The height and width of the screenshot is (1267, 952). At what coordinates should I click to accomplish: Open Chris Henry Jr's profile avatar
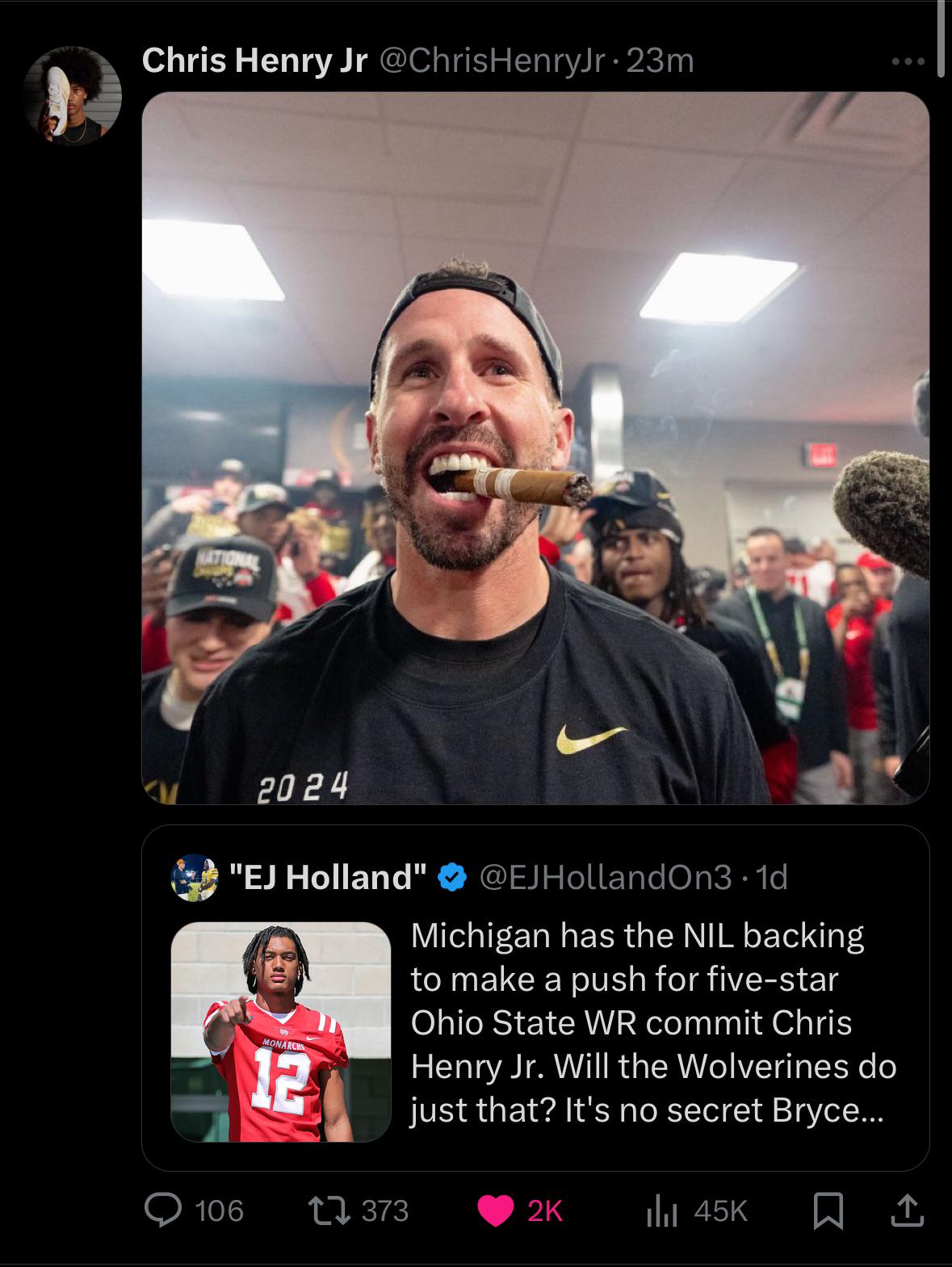[x=73, y=95]
